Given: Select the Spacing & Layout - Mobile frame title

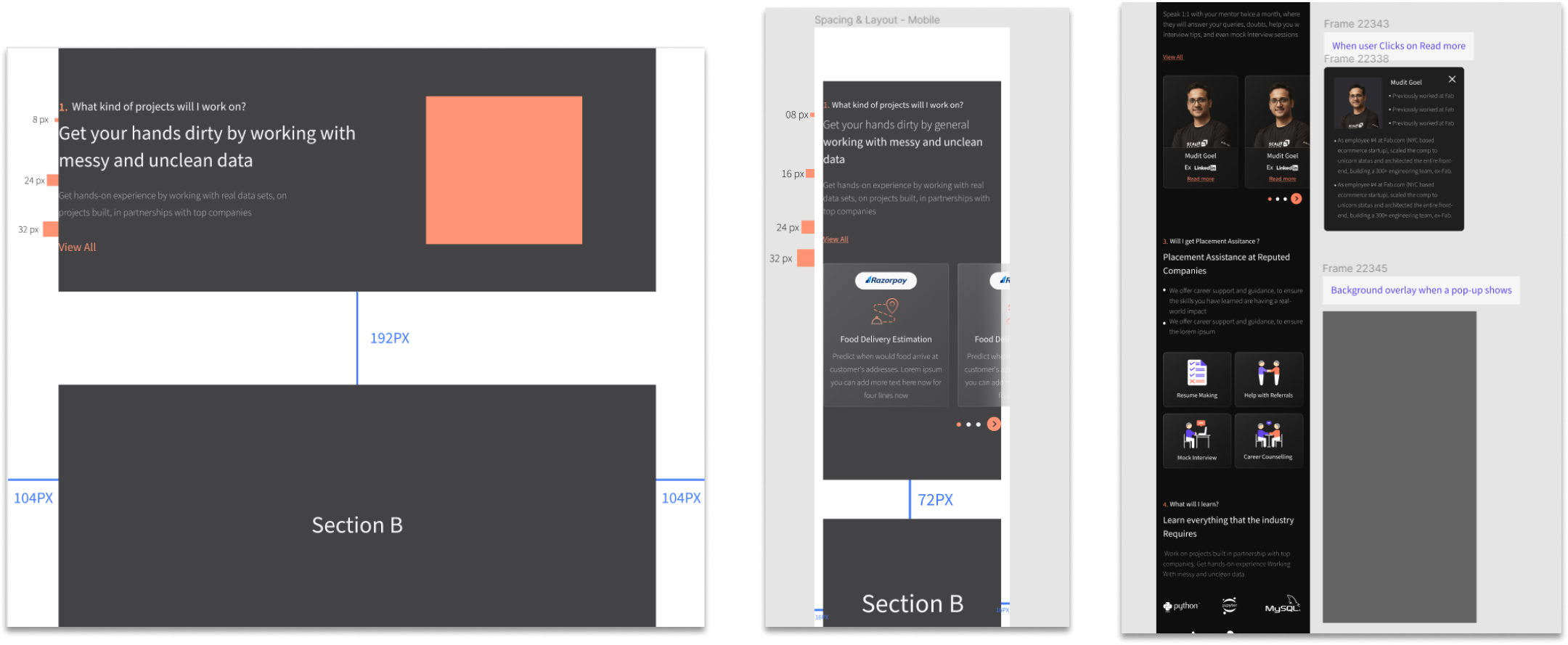Looking at the screenshot, I should point(877,20).
